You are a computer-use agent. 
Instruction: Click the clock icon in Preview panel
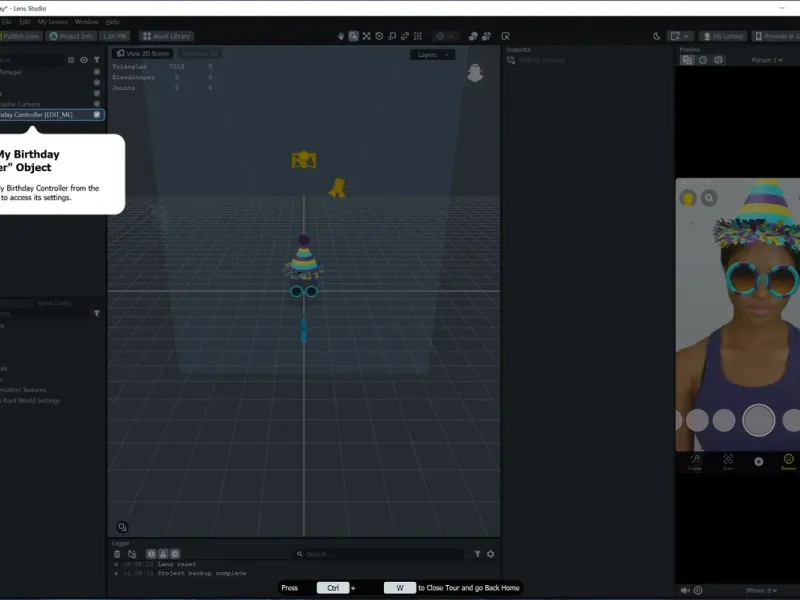[x=703, y=60]
